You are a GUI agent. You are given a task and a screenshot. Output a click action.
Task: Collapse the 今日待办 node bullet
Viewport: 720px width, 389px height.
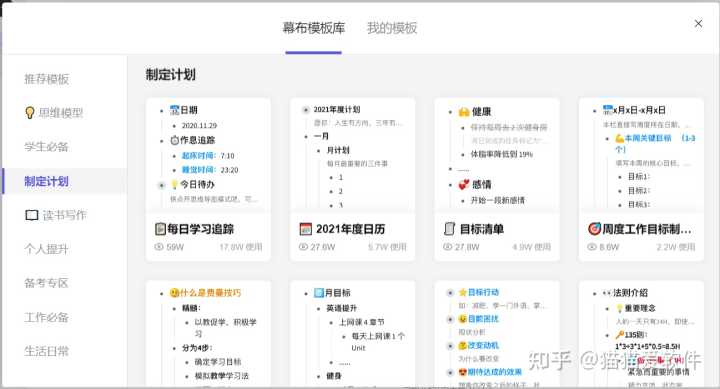coord(161,186)
